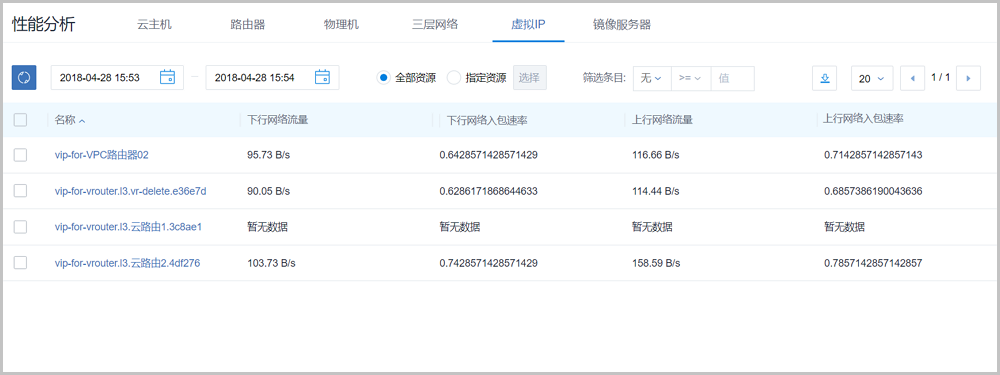Open the vip-for-vrouter.l3.vr-delete.e36e7d link

pos(131,191)
